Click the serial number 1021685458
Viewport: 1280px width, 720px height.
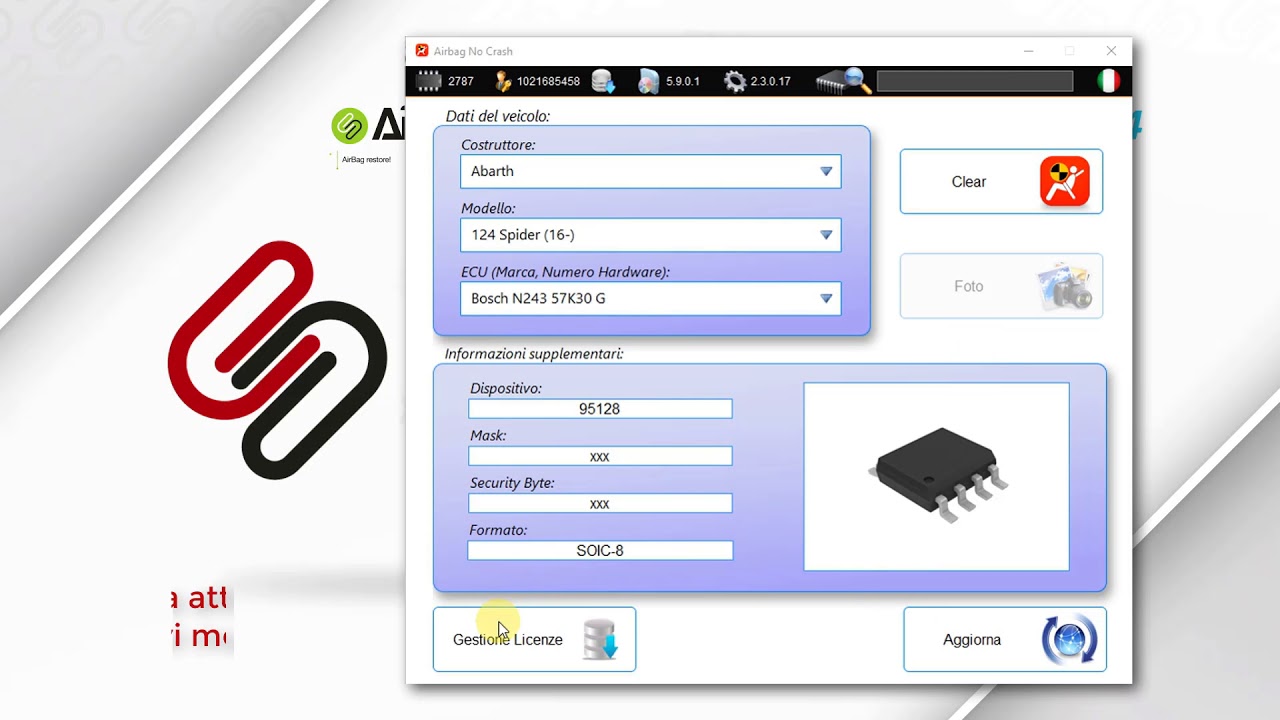[x=548, y=82]
